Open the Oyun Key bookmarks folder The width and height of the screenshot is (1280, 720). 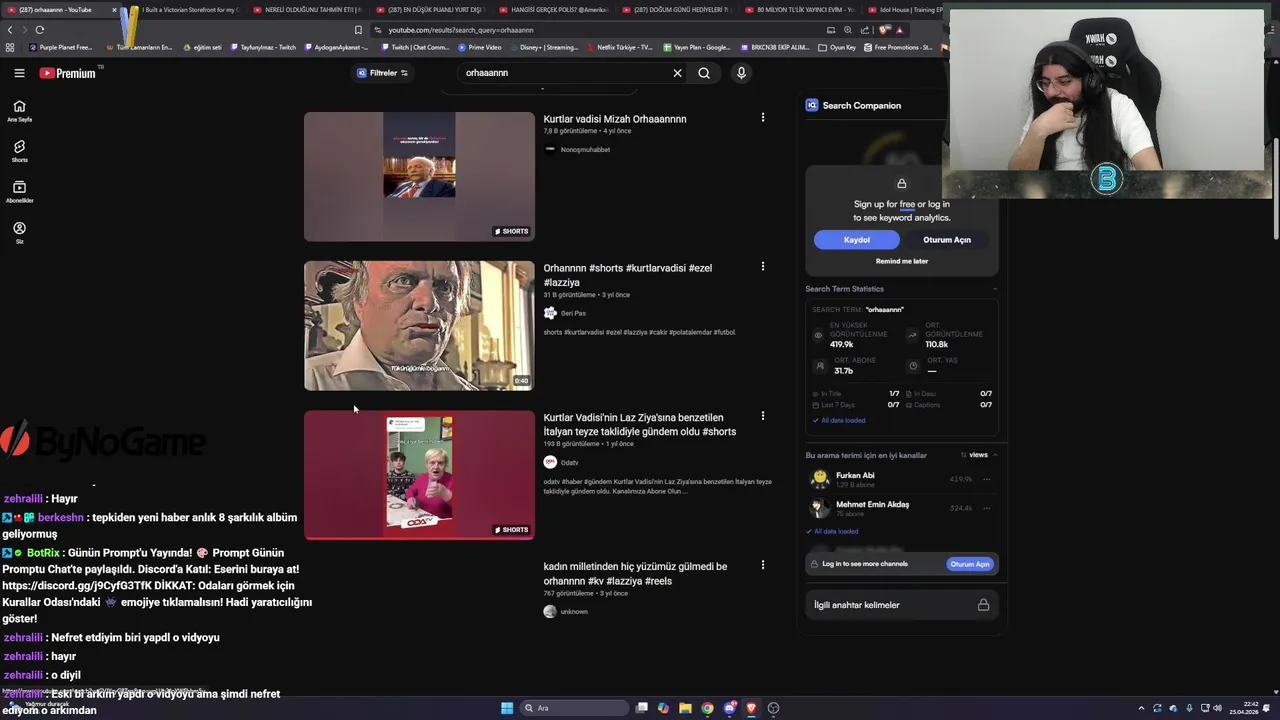point(838,47)
